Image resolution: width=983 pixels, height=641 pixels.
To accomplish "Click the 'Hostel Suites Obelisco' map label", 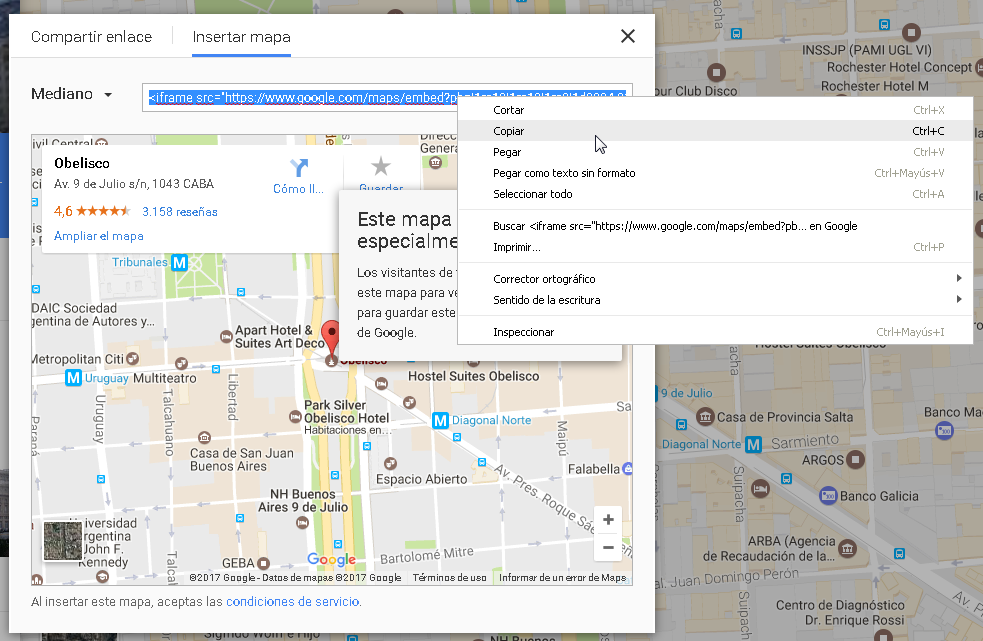I will (473, 376).
